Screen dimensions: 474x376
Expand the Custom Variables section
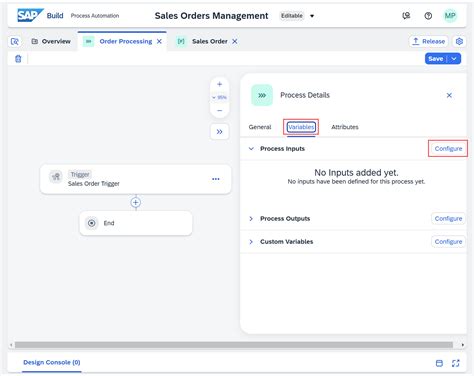[x=251, y=242]
